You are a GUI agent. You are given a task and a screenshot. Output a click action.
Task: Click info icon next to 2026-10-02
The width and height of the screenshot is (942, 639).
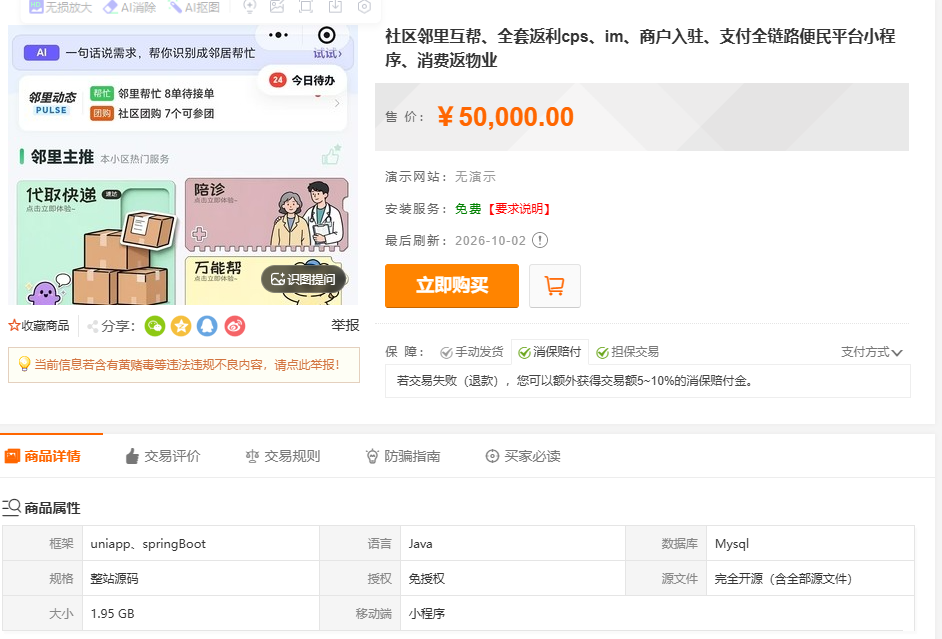[x=540, y=240]
